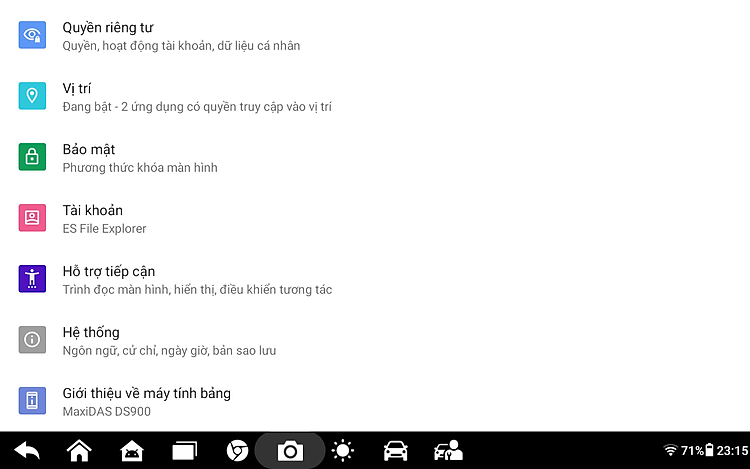The image size is (750, 469).
Task: Launch the Chrome browser icon
Action: pyautogui.click(x=237, y=451)
